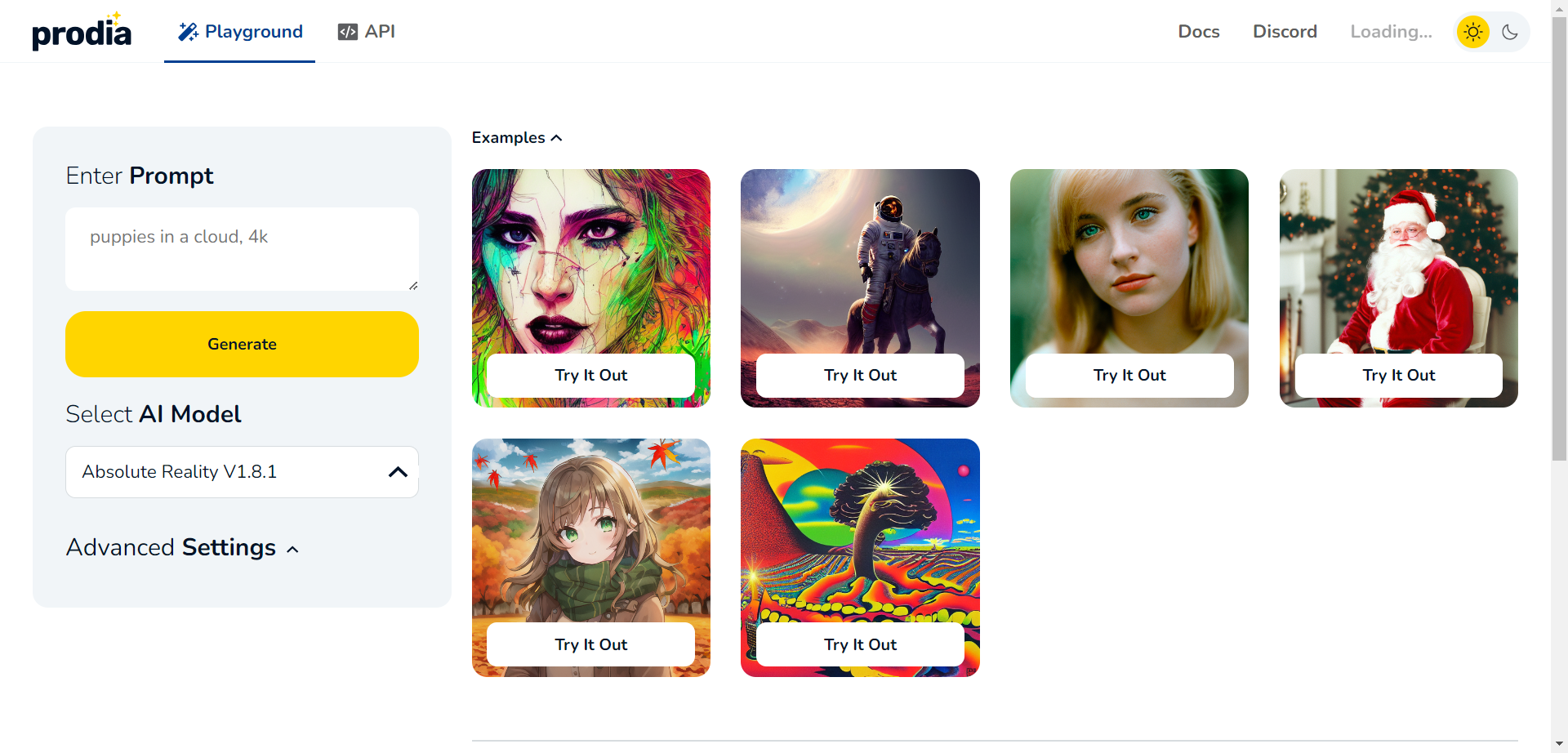Switch to light mode sun icon
Image resolution: width=1568 pixels, height=753 pixels.
pos(1473,32)
